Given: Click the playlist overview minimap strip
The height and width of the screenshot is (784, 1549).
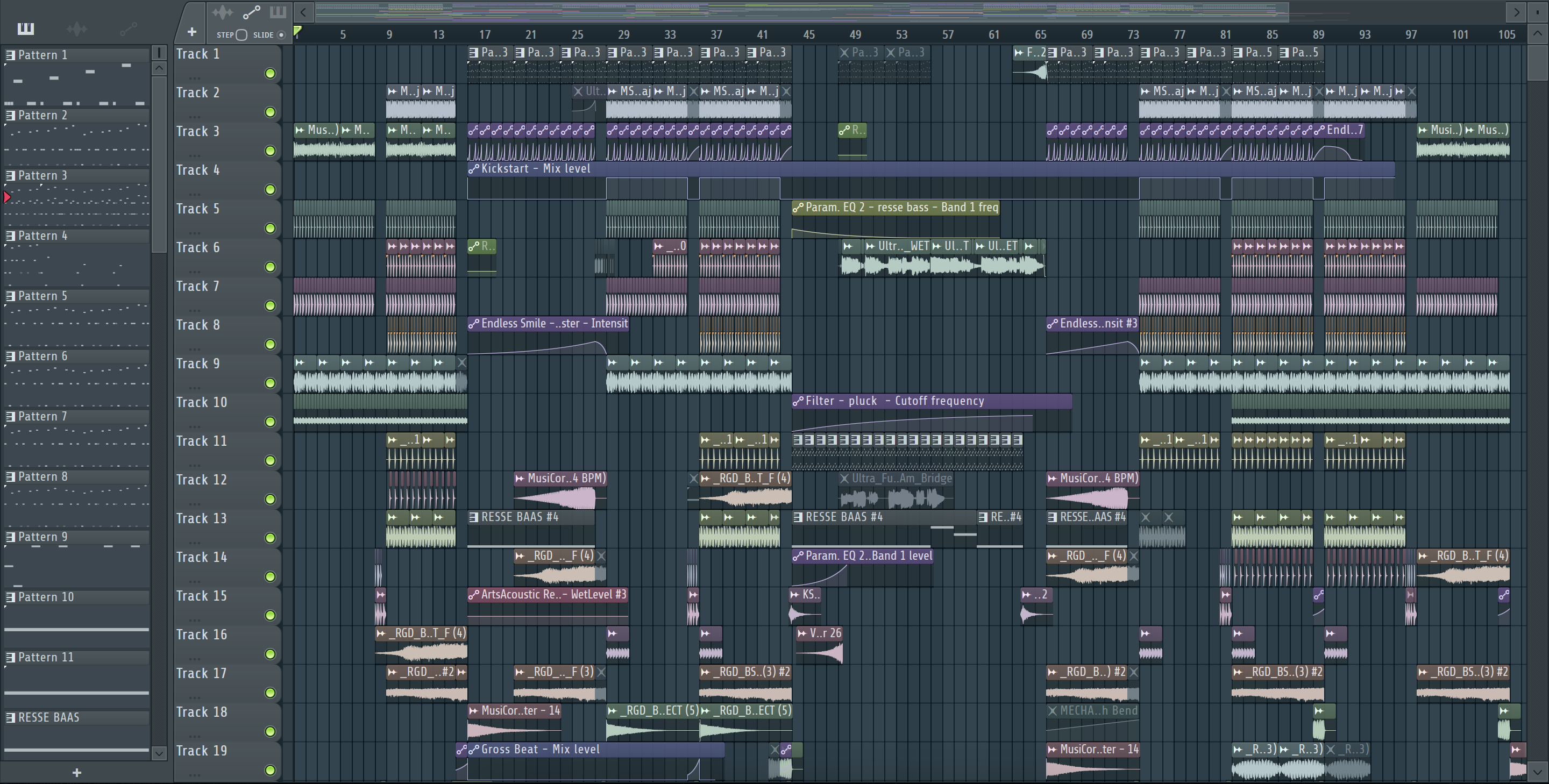Looking at the screenshot, I should [801, 11].
